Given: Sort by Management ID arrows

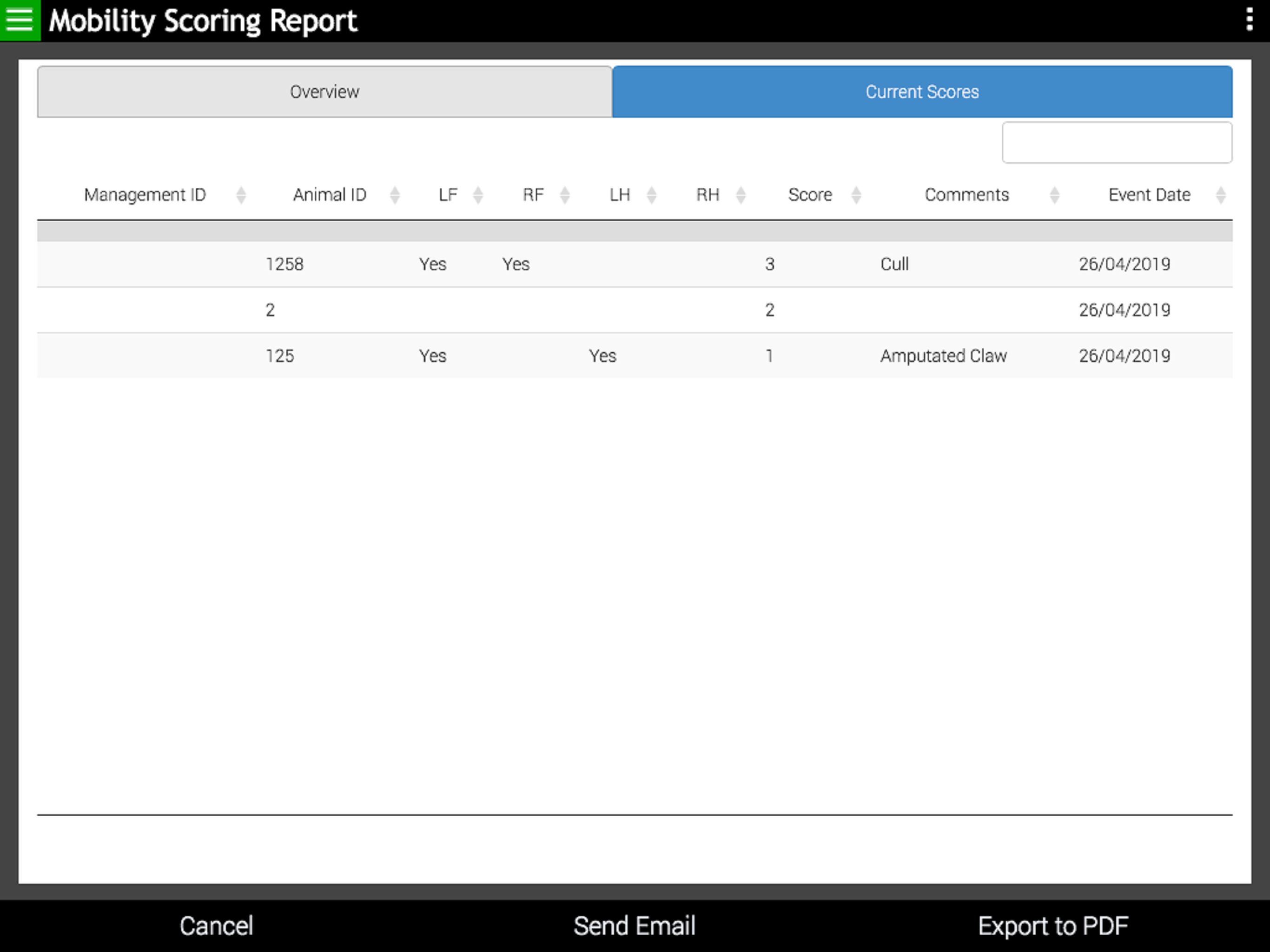Looking at the screenshot, I should pyautogui.click(x=241, y=195).
